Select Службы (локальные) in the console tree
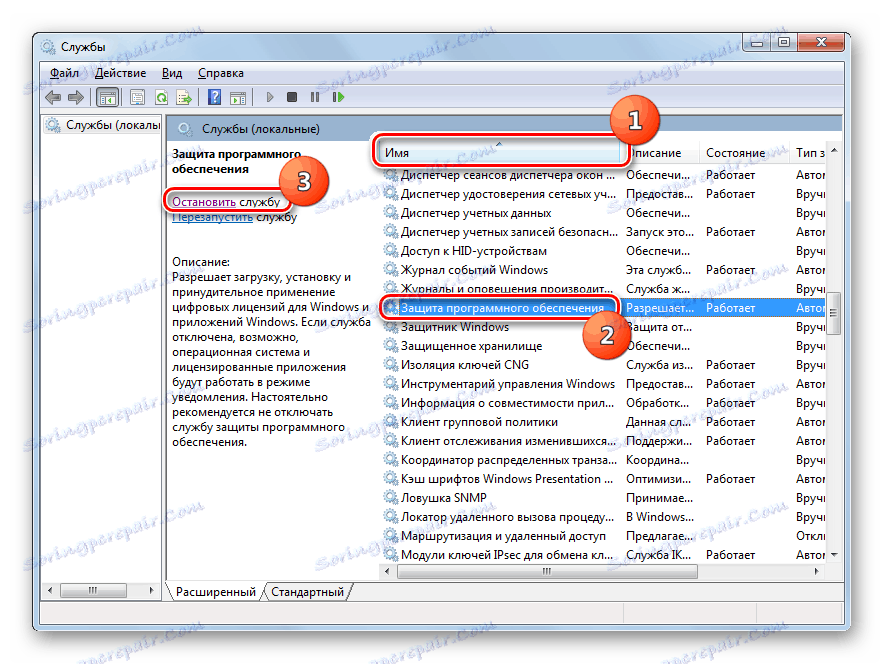 104,125
